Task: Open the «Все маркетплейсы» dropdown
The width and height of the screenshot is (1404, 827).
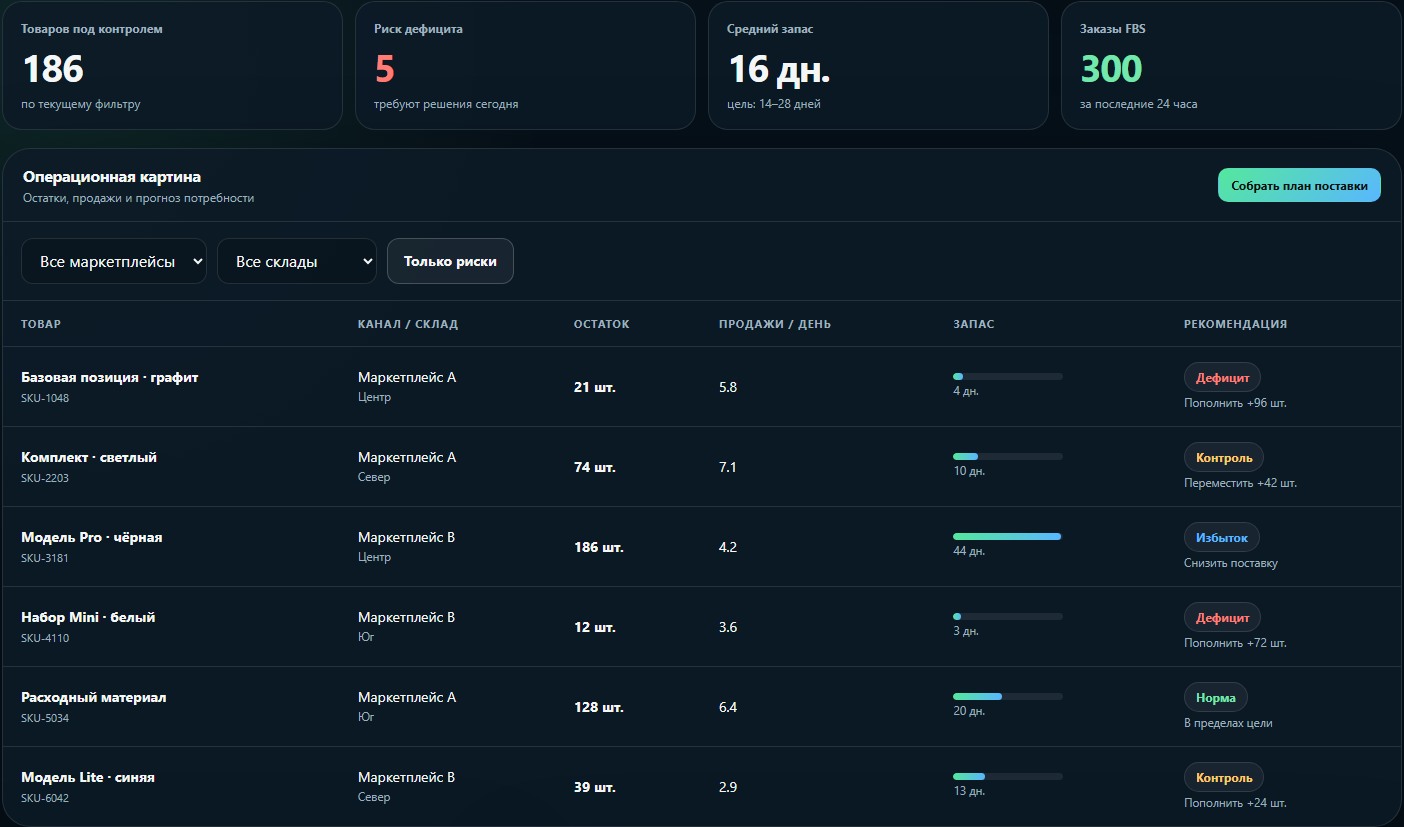Action: pyautogui.click(x=114, y=261)
